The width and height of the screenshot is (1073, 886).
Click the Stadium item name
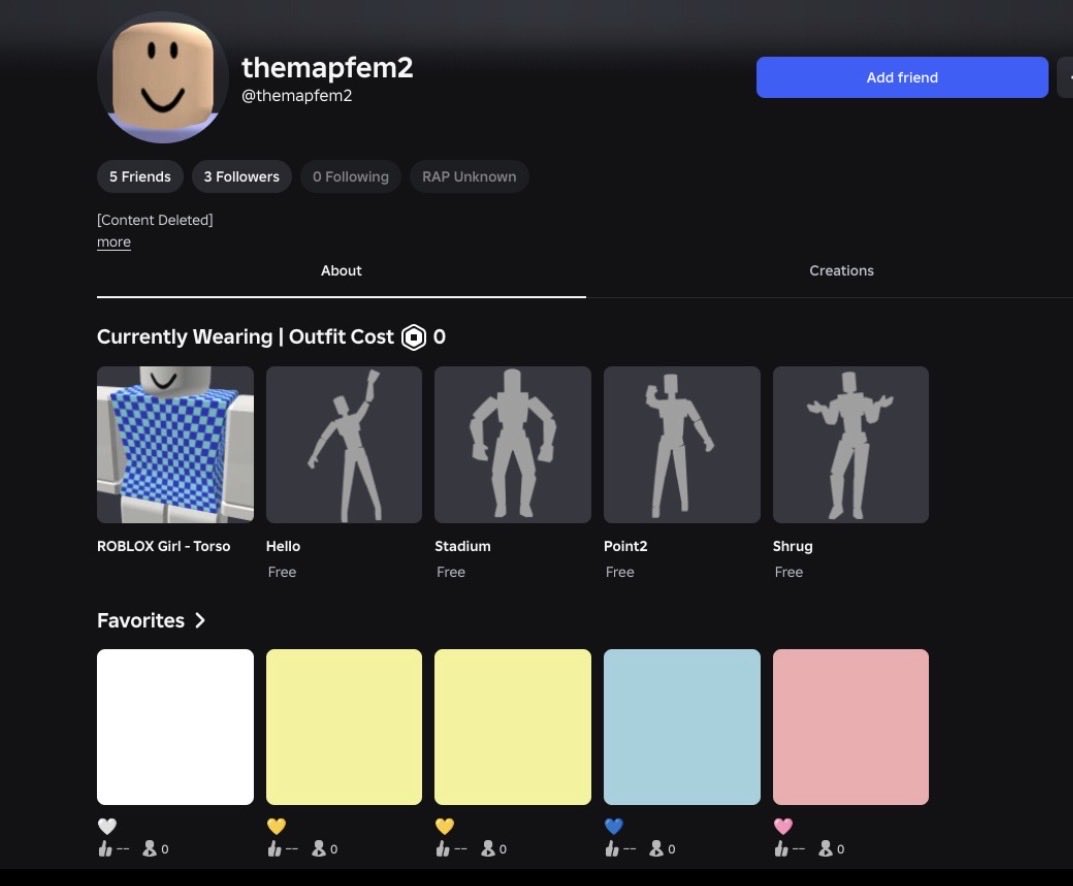click(463, 546)
